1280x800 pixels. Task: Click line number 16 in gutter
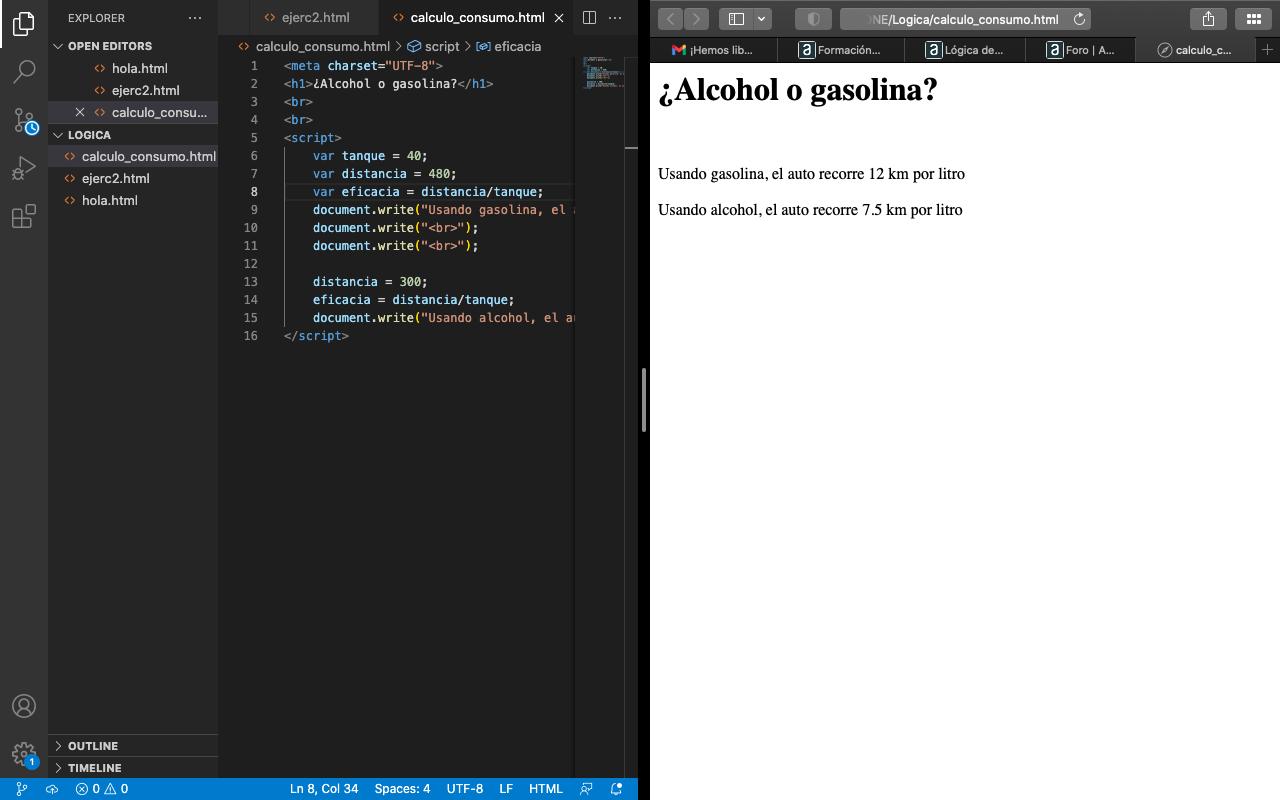(251, 336)
